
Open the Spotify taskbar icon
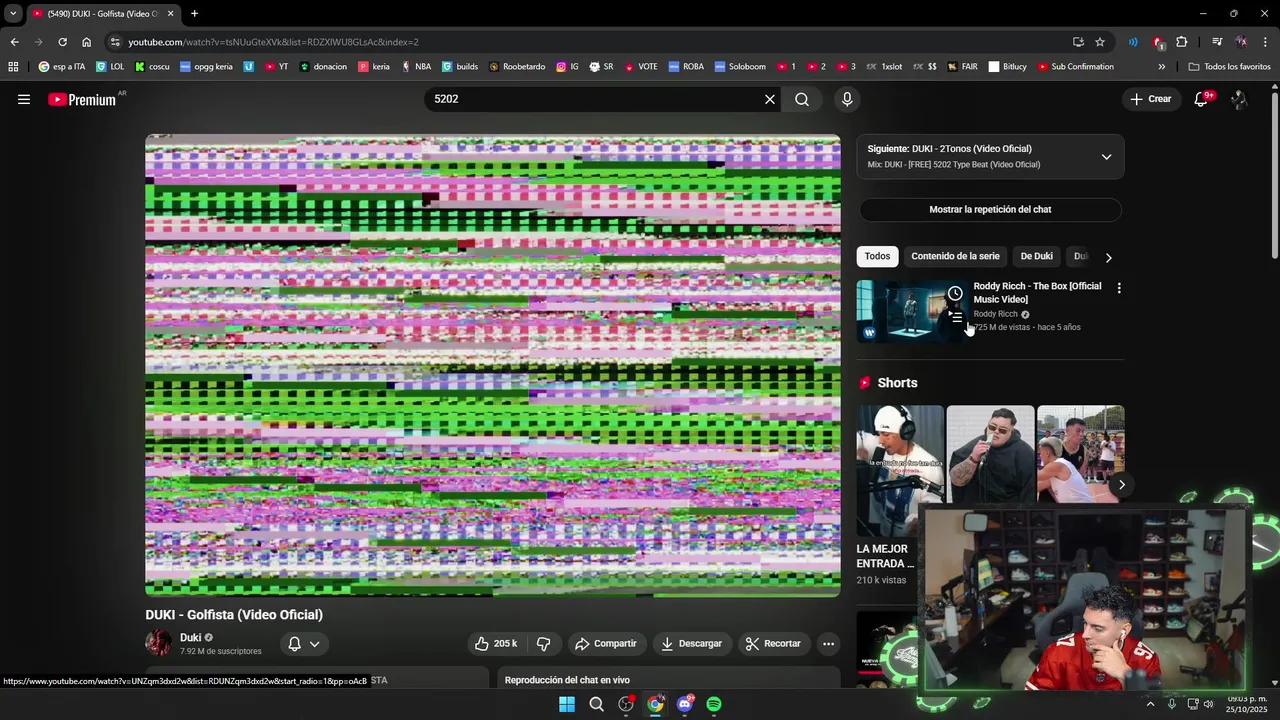(714, 704)
